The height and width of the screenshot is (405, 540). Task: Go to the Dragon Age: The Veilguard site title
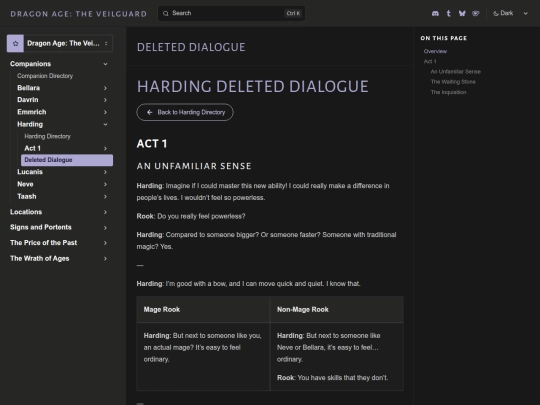click(x=79, y=14)
